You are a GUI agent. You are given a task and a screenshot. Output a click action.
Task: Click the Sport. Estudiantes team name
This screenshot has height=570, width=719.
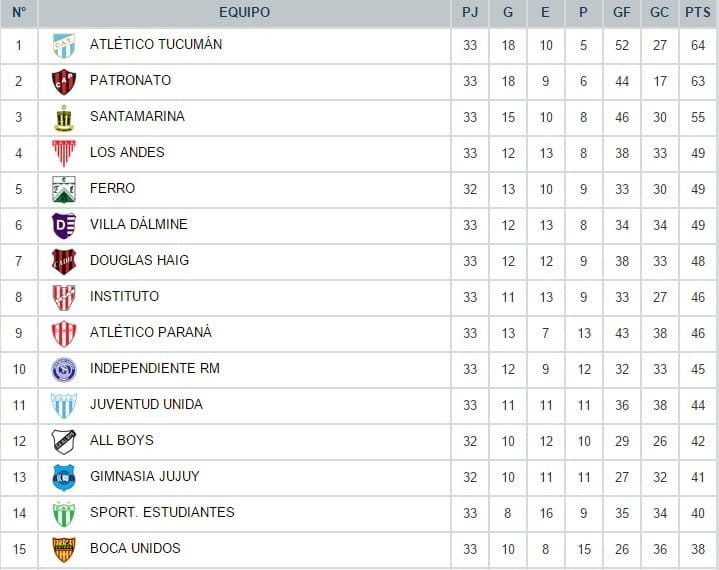[x=162, y=512]
